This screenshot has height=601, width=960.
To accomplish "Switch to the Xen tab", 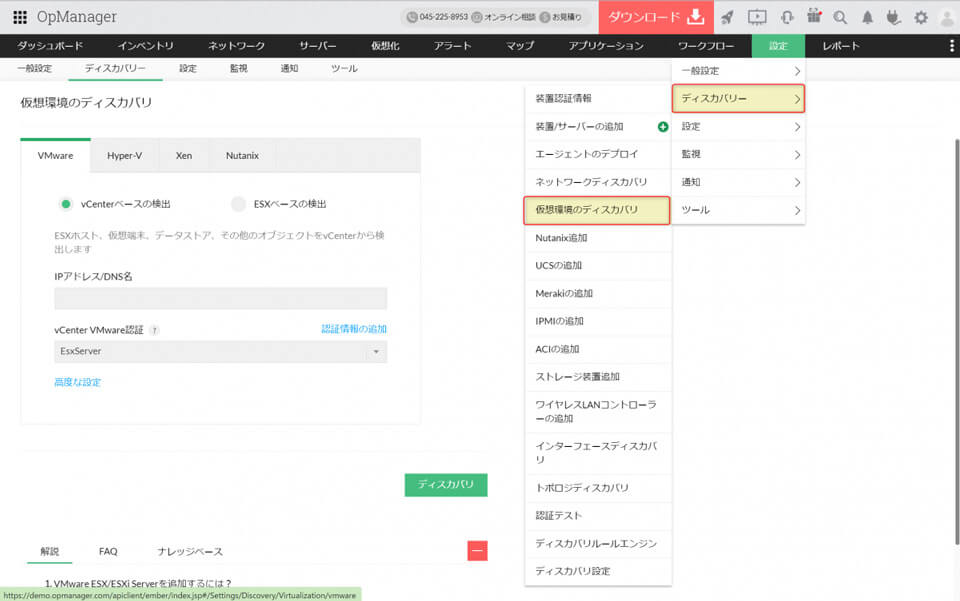I will pos(184,155).
